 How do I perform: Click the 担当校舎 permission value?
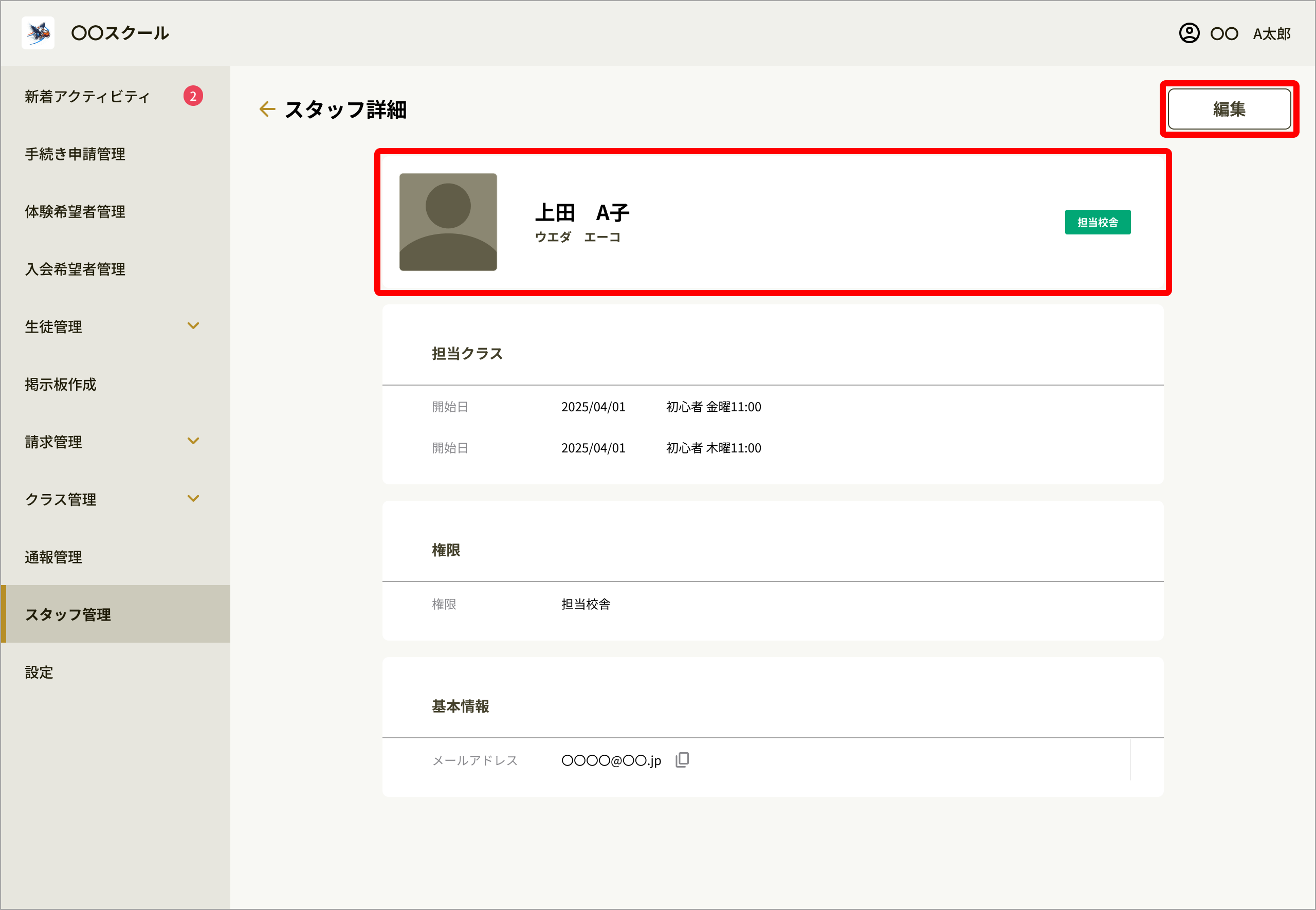point(586,604)
